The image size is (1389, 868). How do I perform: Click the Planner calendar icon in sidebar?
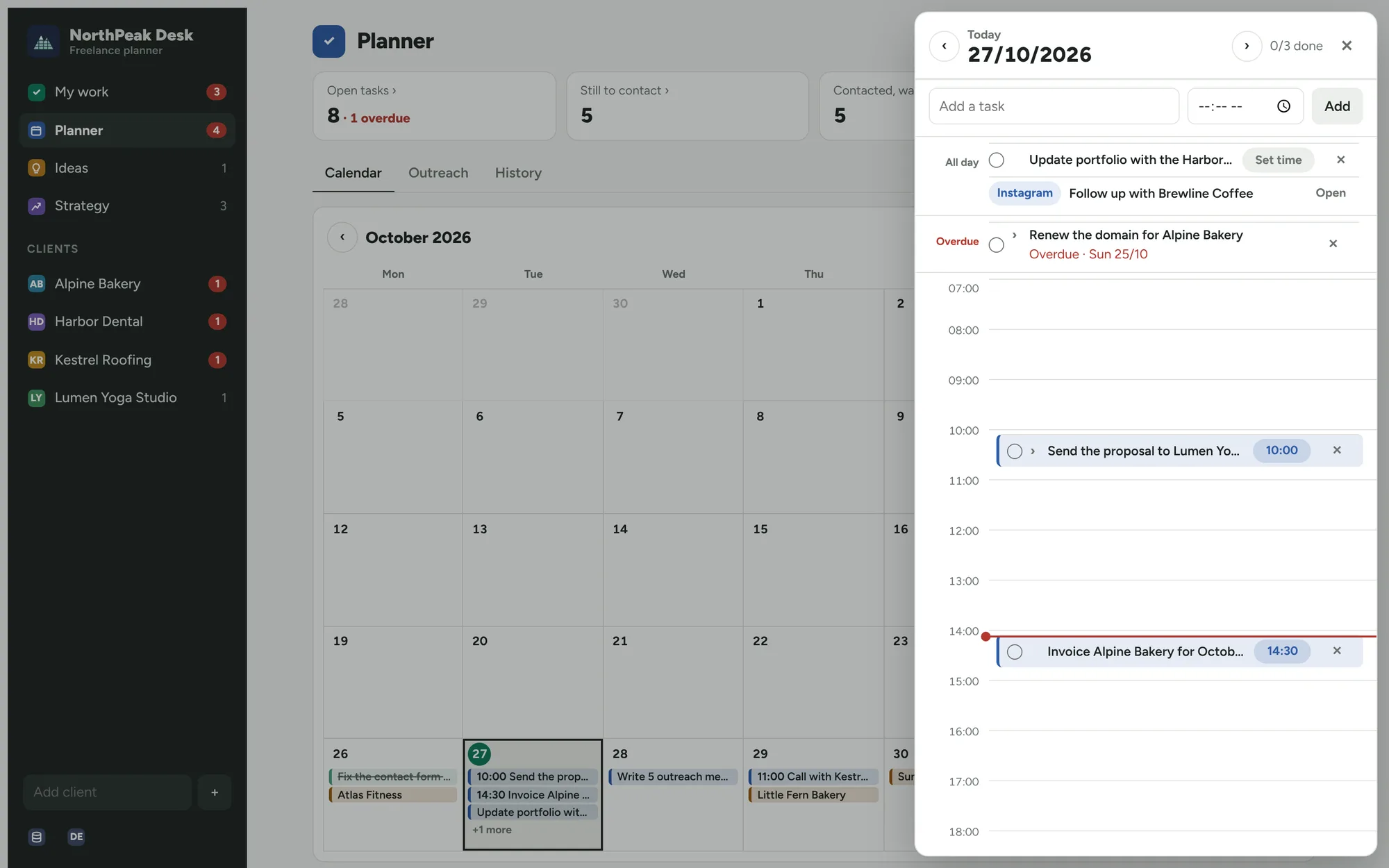coord(36,131)
